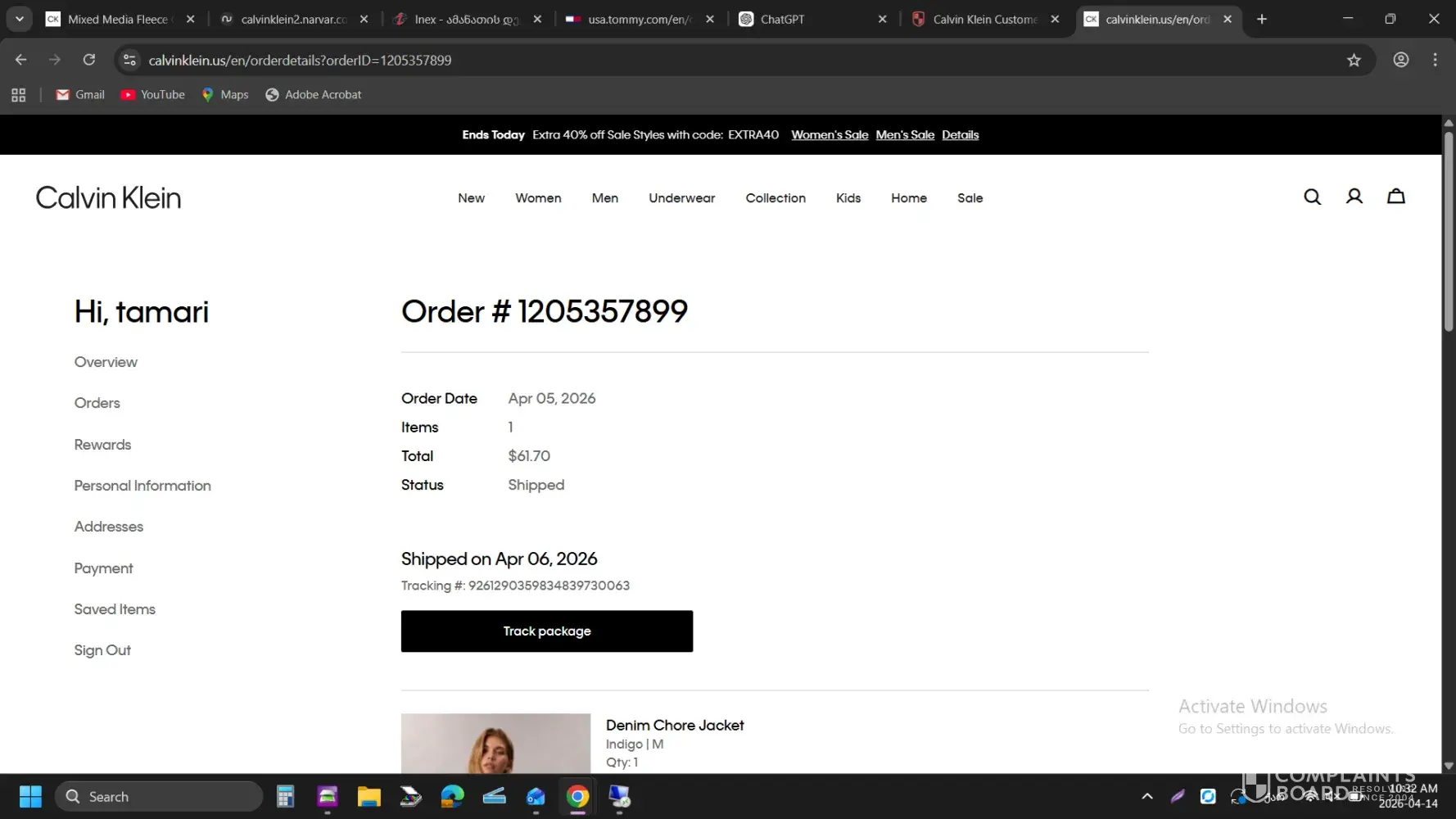This screenshot has width=1456, height=819.
Task: Switch to the Calvin Klein Customer tab
Action: tap(986, 19)
